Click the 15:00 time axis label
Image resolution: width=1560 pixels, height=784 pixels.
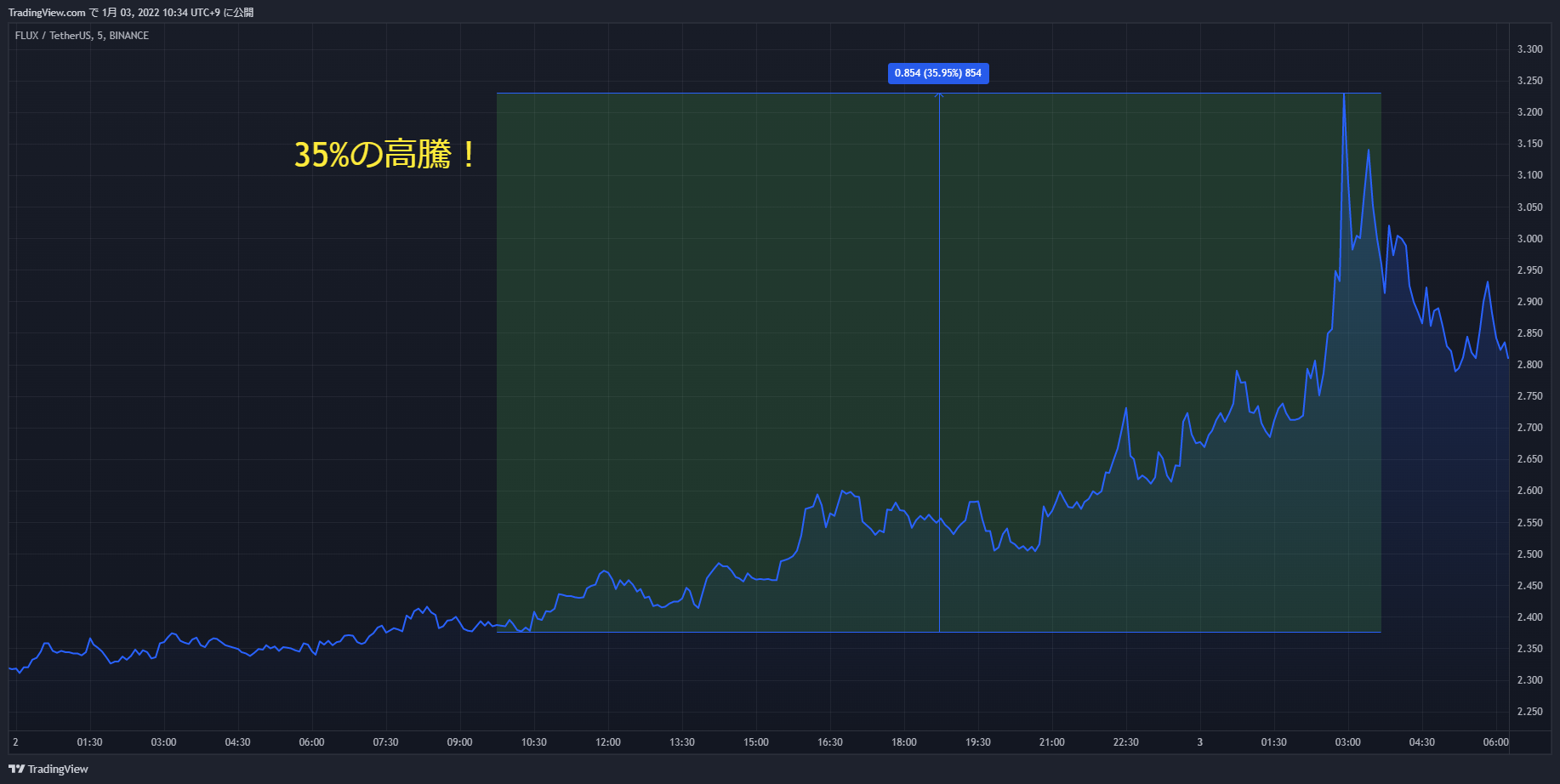(x=755, y=742)
